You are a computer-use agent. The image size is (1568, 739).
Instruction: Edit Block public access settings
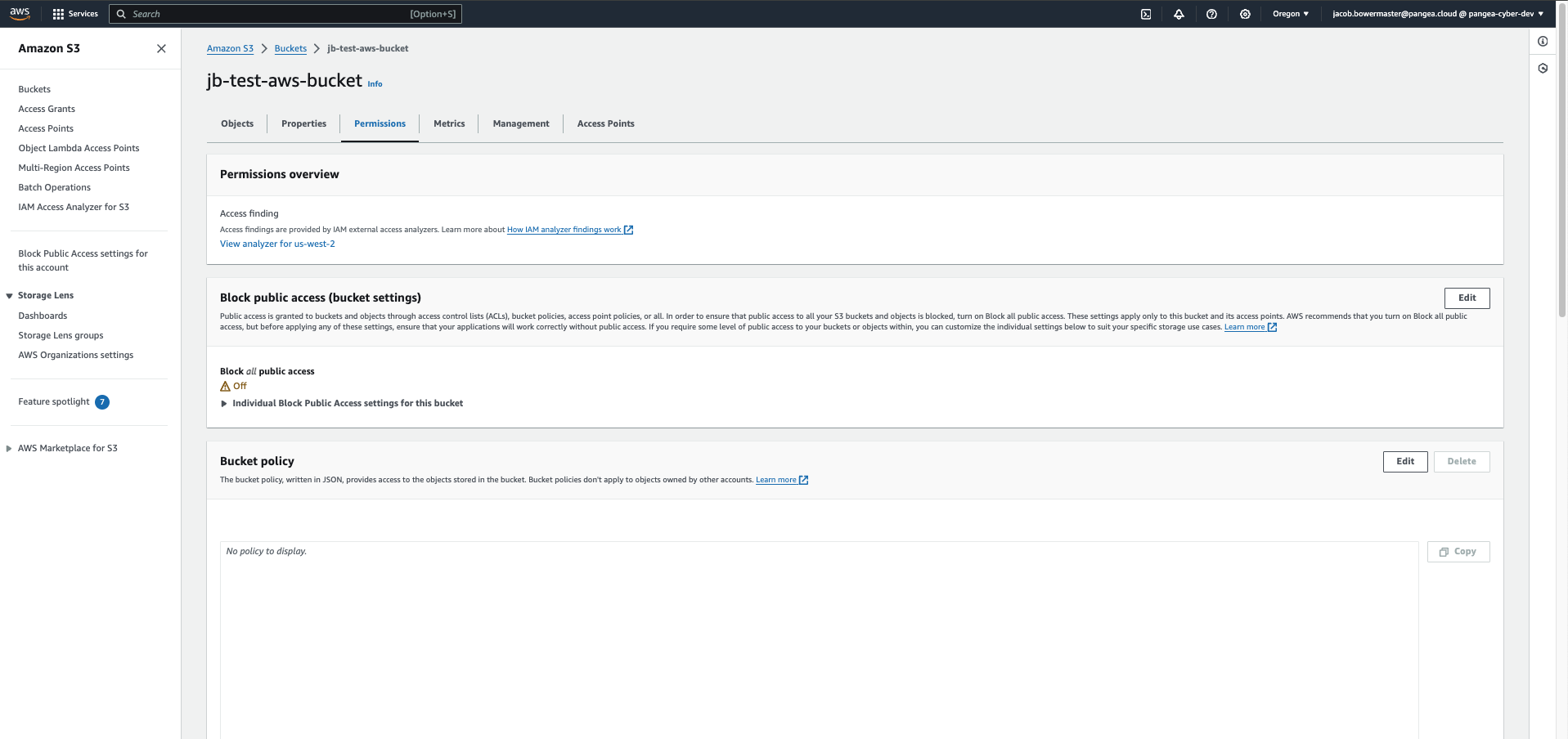coord(1467,298)
